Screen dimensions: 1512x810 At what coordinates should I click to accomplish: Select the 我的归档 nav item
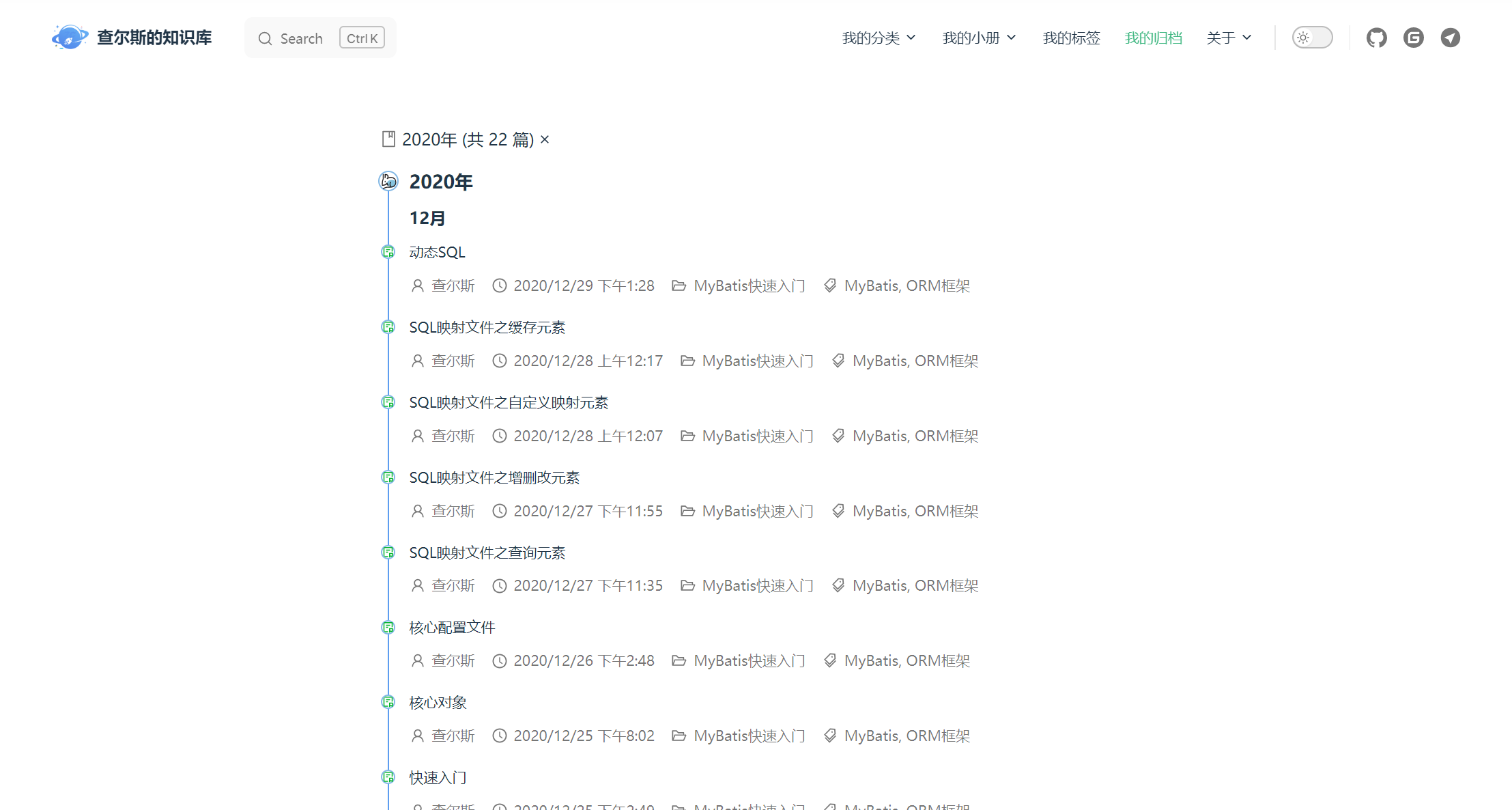coord(1153,38)
